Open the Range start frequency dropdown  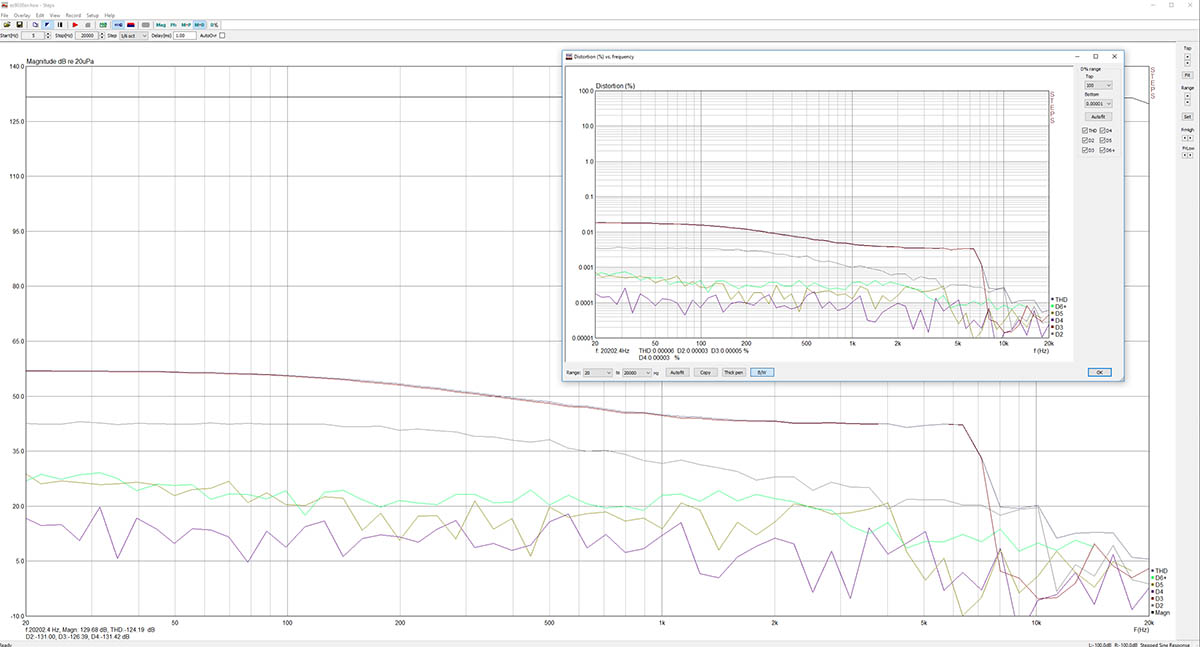pyautogui.click(x=598, y=372)
